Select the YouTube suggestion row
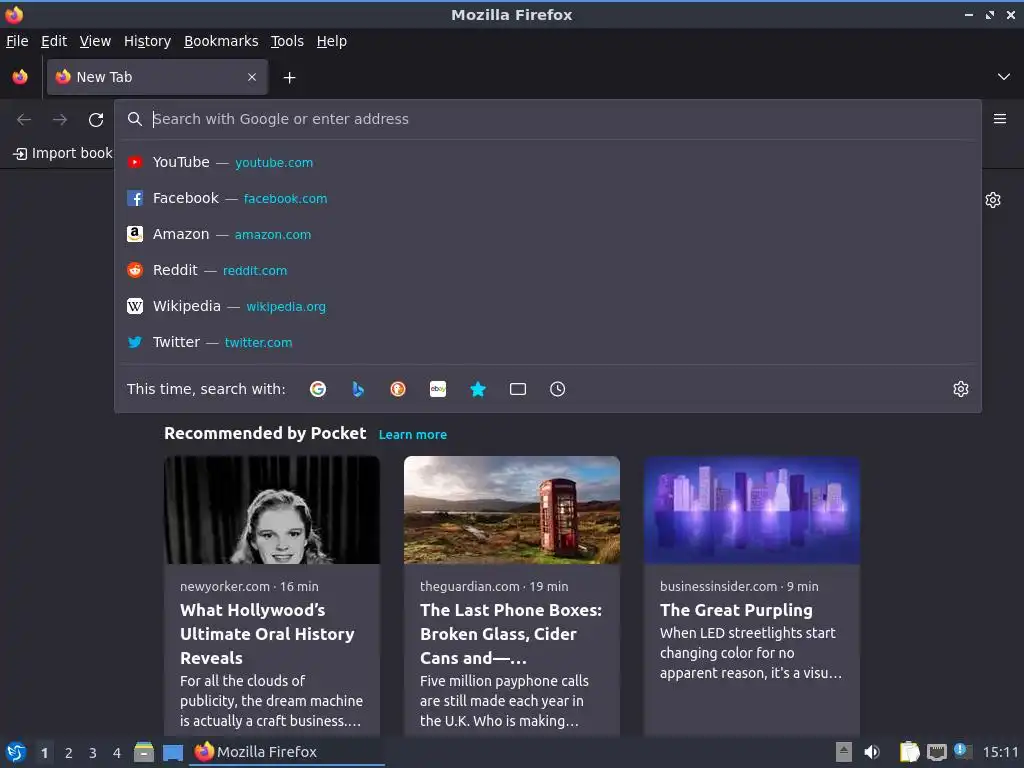The image size is (1024, 768). point(548,162)
